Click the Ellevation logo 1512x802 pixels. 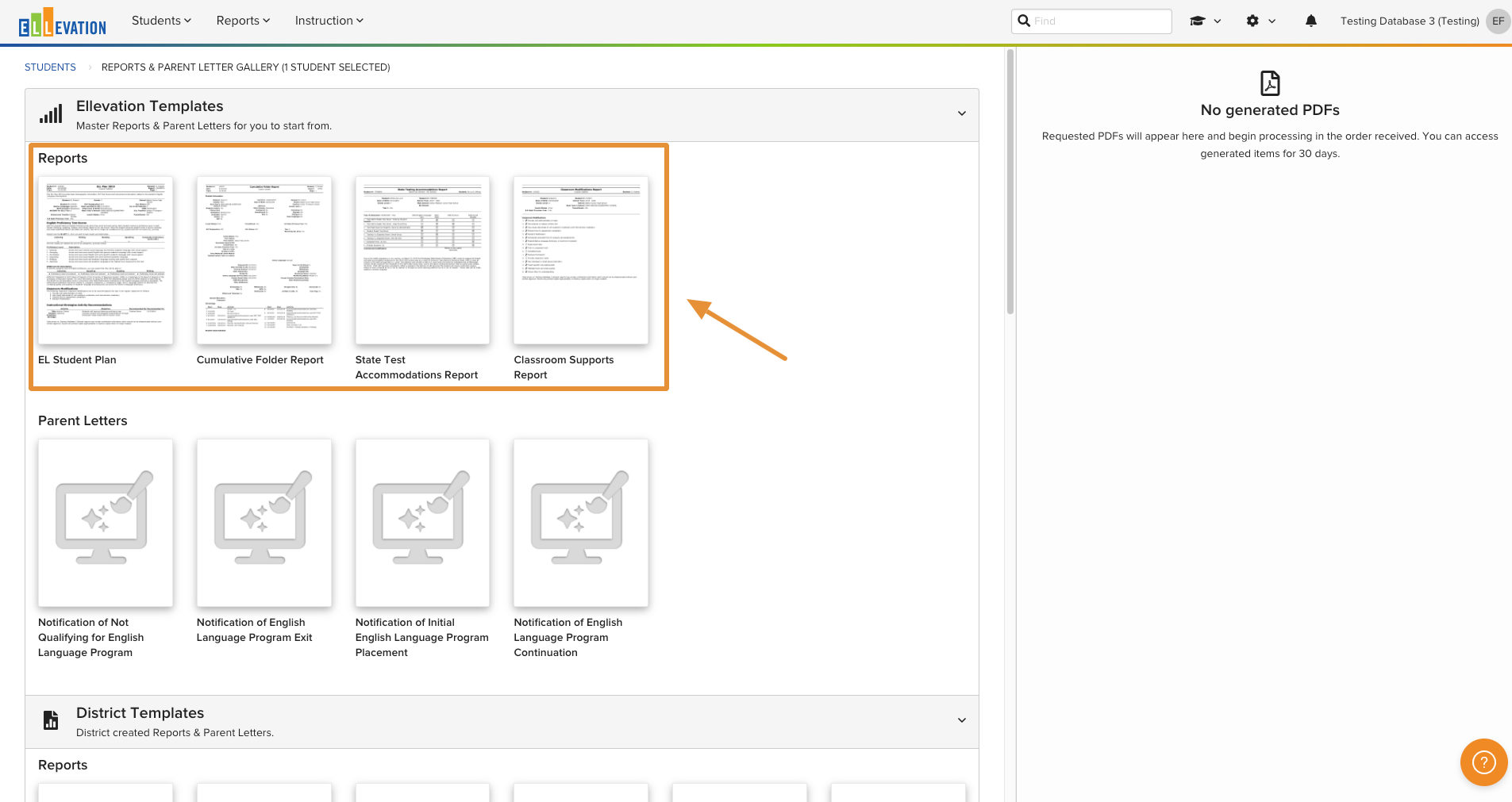coord(63,23)
